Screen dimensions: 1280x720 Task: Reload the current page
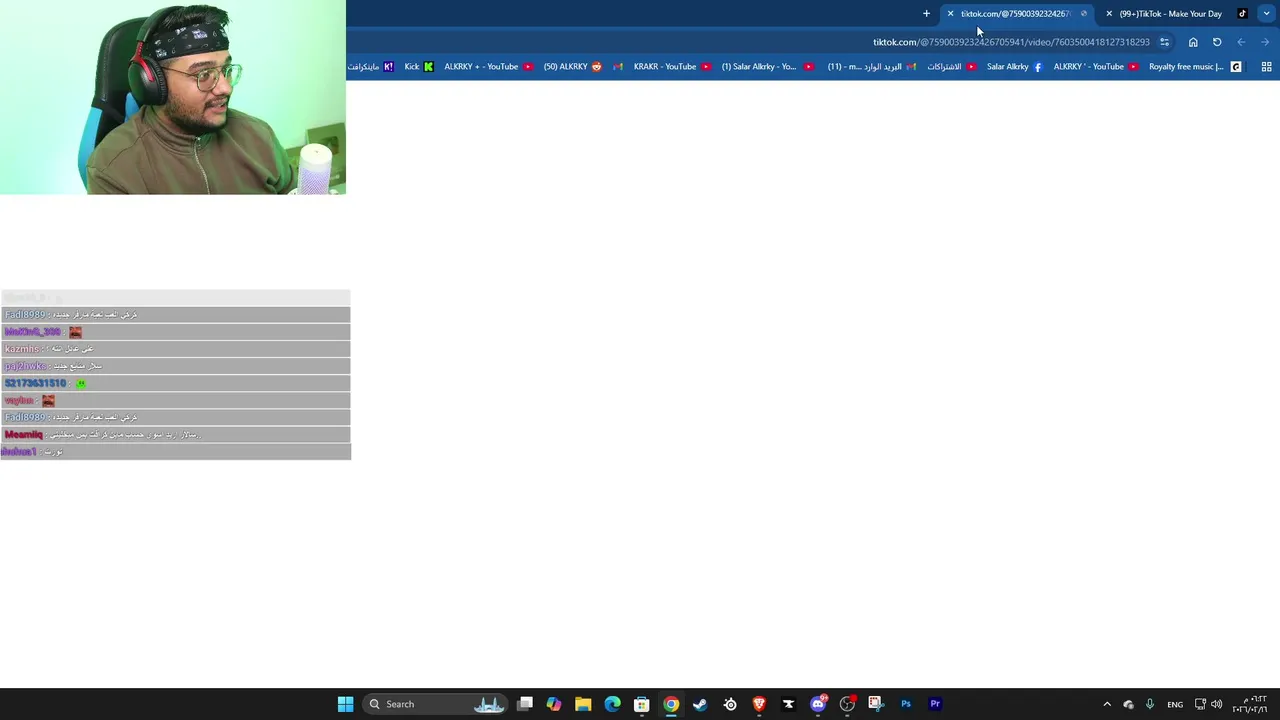click(x=1217, y=42)
